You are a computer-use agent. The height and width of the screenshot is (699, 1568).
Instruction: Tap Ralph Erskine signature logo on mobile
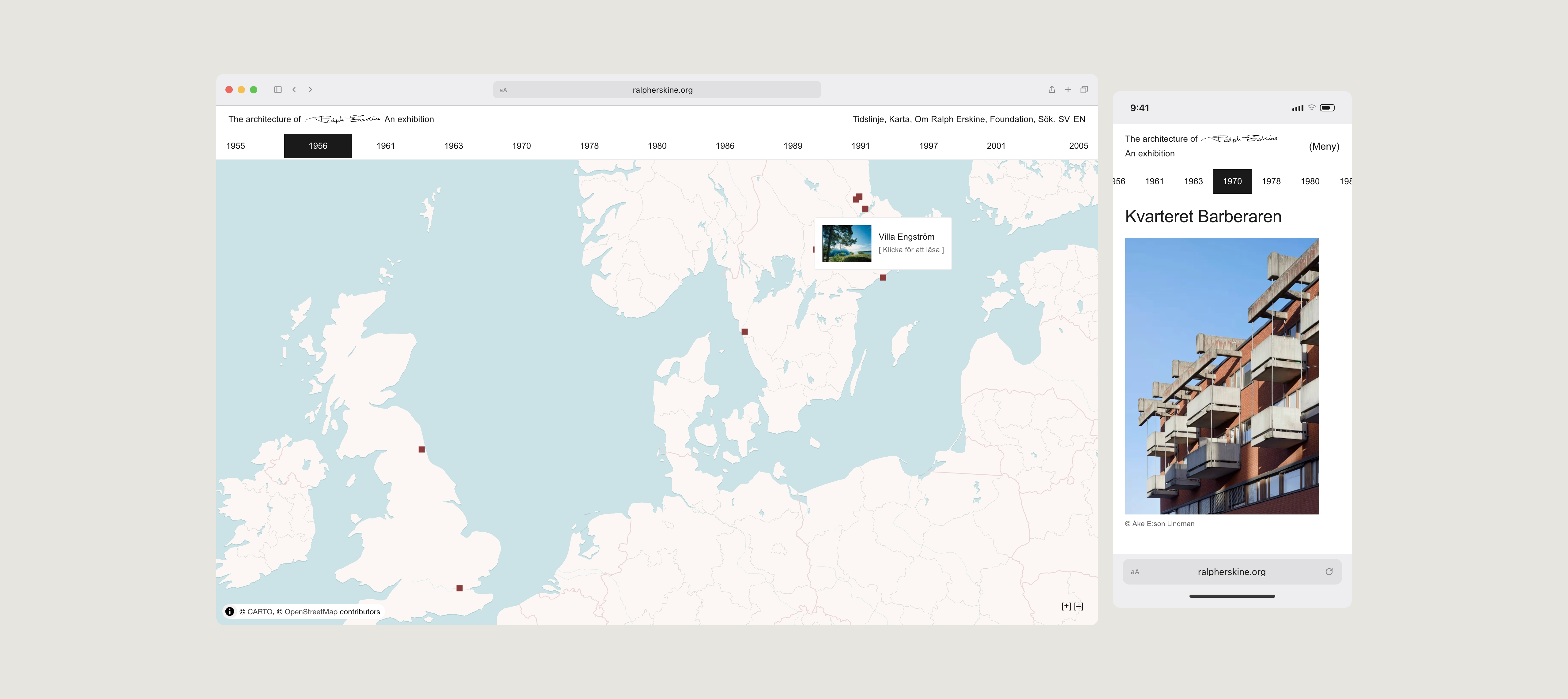[1239, 138]
